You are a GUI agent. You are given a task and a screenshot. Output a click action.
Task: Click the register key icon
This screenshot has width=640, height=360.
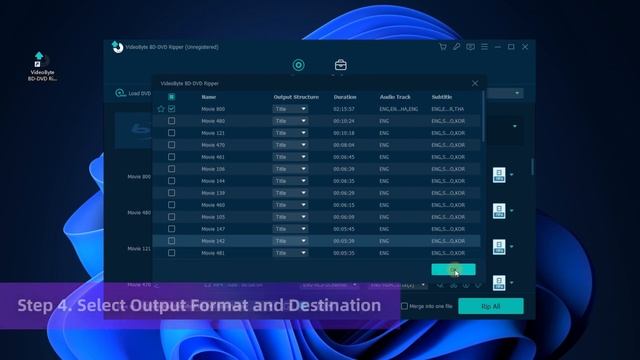(456, 47)
